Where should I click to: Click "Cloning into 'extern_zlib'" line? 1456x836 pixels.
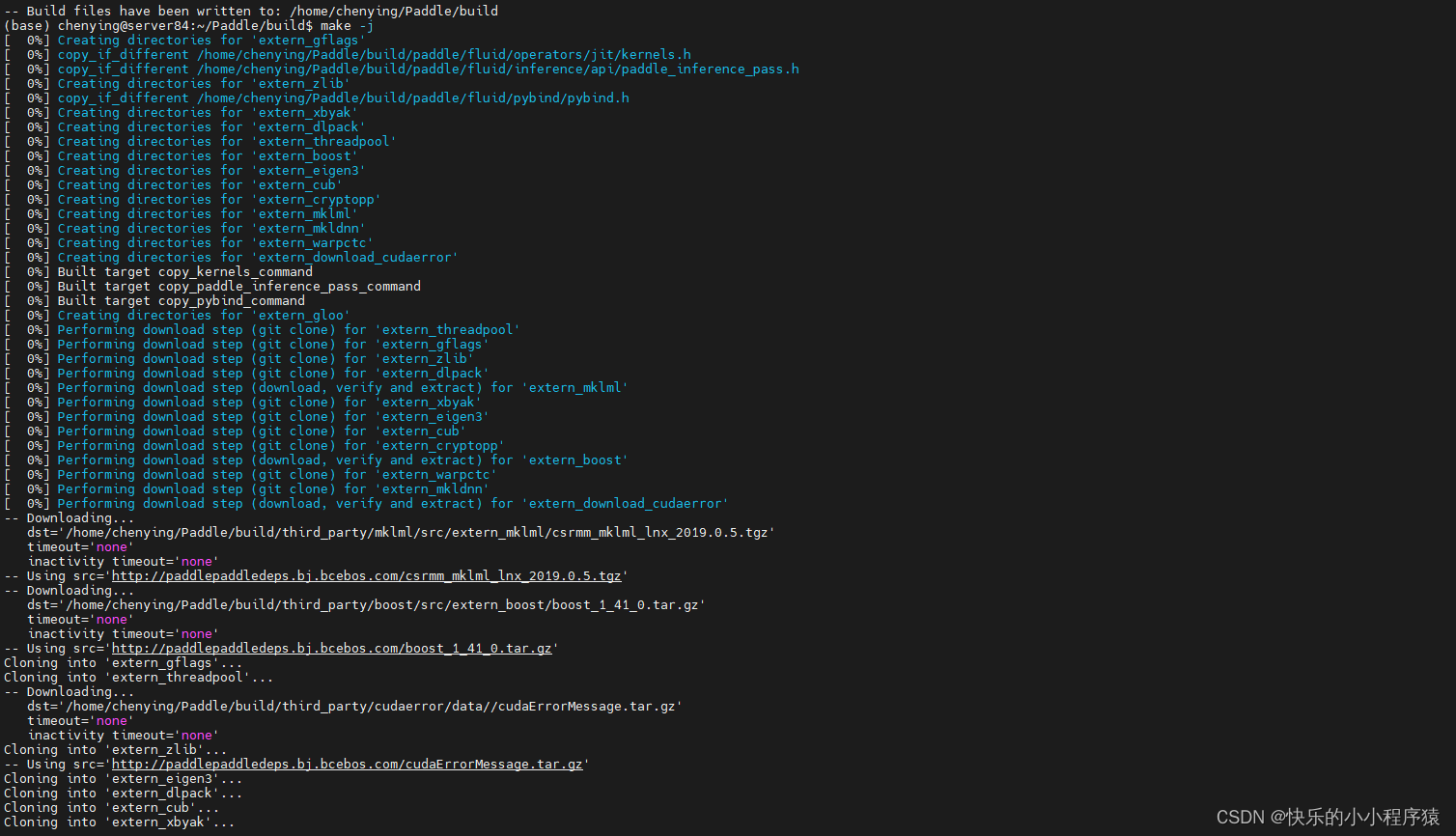(x=116, y=749)
